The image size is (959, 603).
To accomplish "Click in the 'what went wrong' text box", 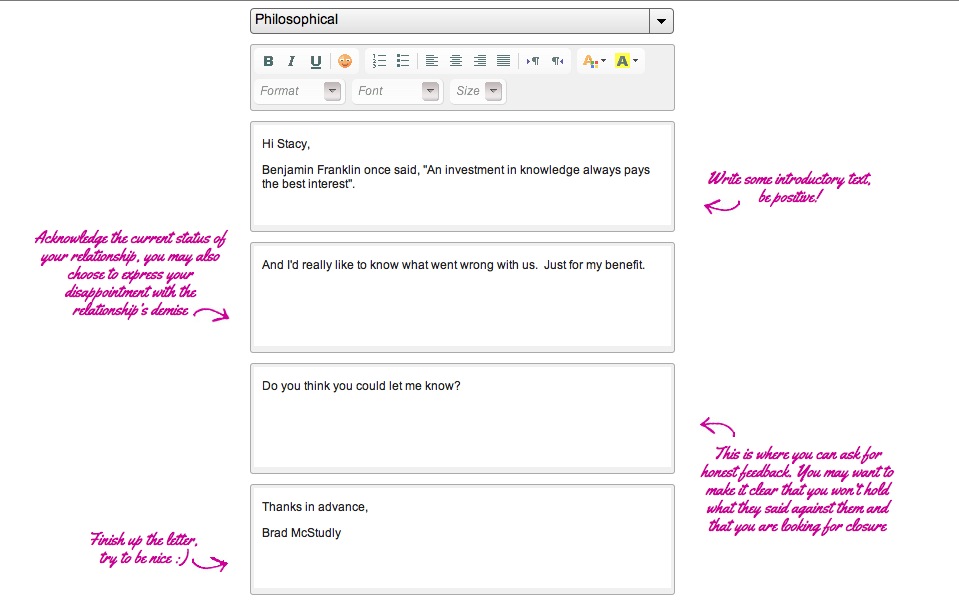I will pos(462,297).
